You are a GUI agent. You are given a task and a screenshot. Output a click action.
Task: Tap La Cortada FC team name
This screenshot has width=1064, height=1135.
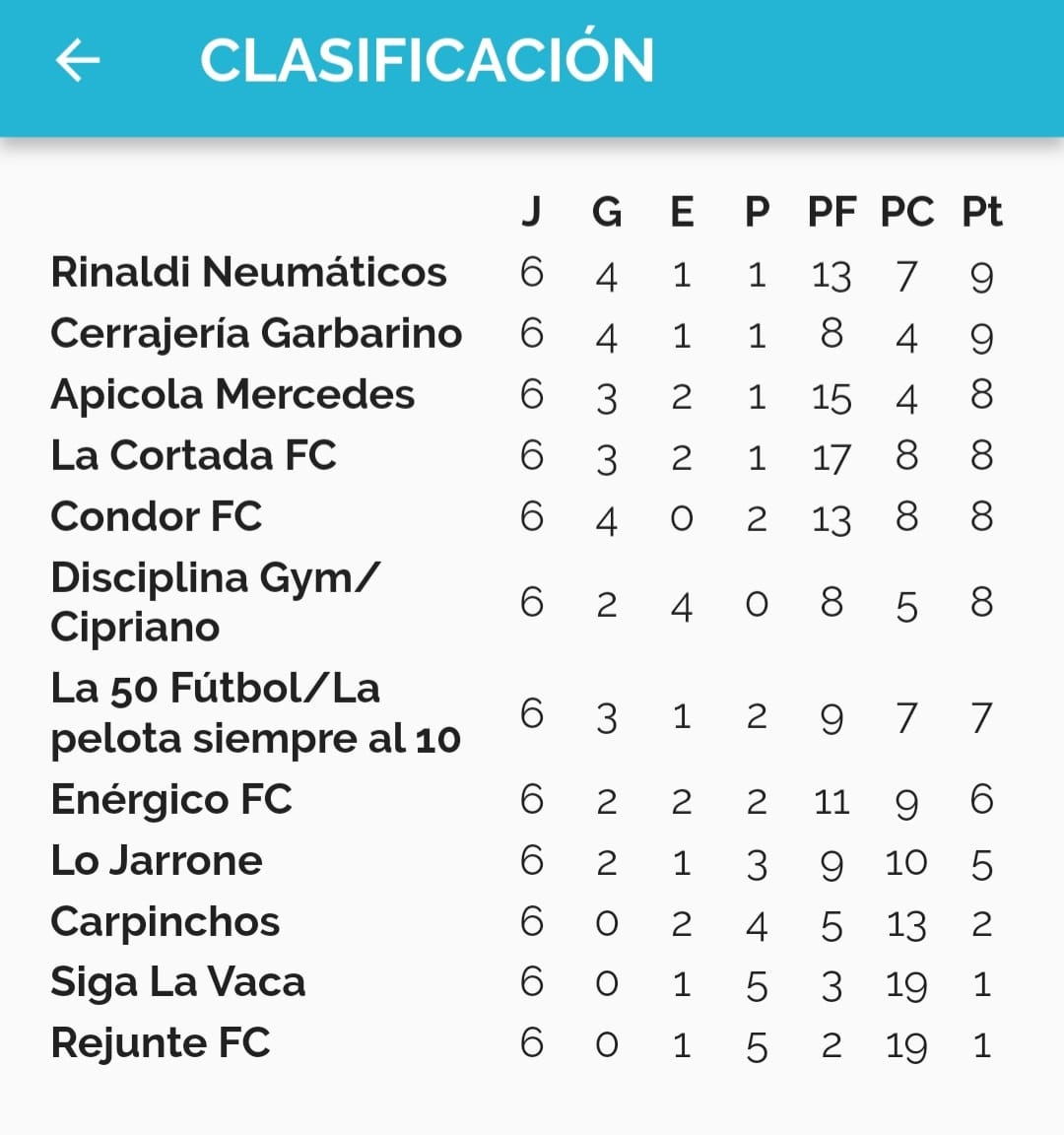tap(193, 456)
